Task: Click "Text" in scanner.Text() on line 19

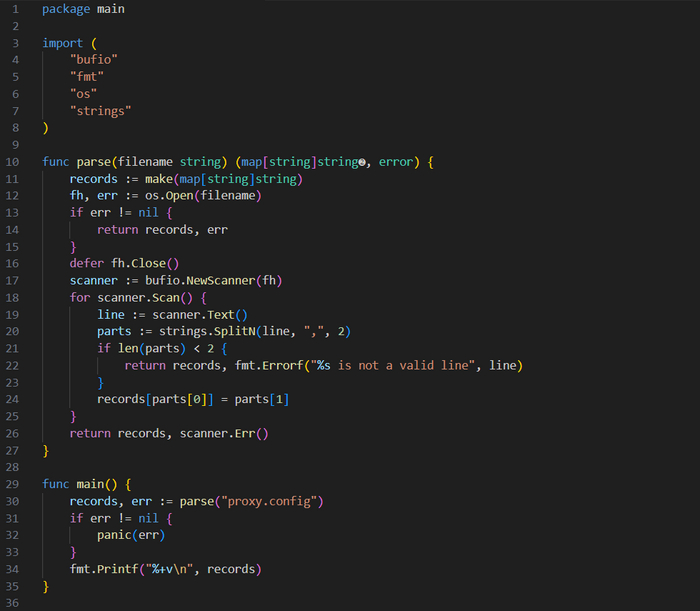Action: tap(221, 315)
